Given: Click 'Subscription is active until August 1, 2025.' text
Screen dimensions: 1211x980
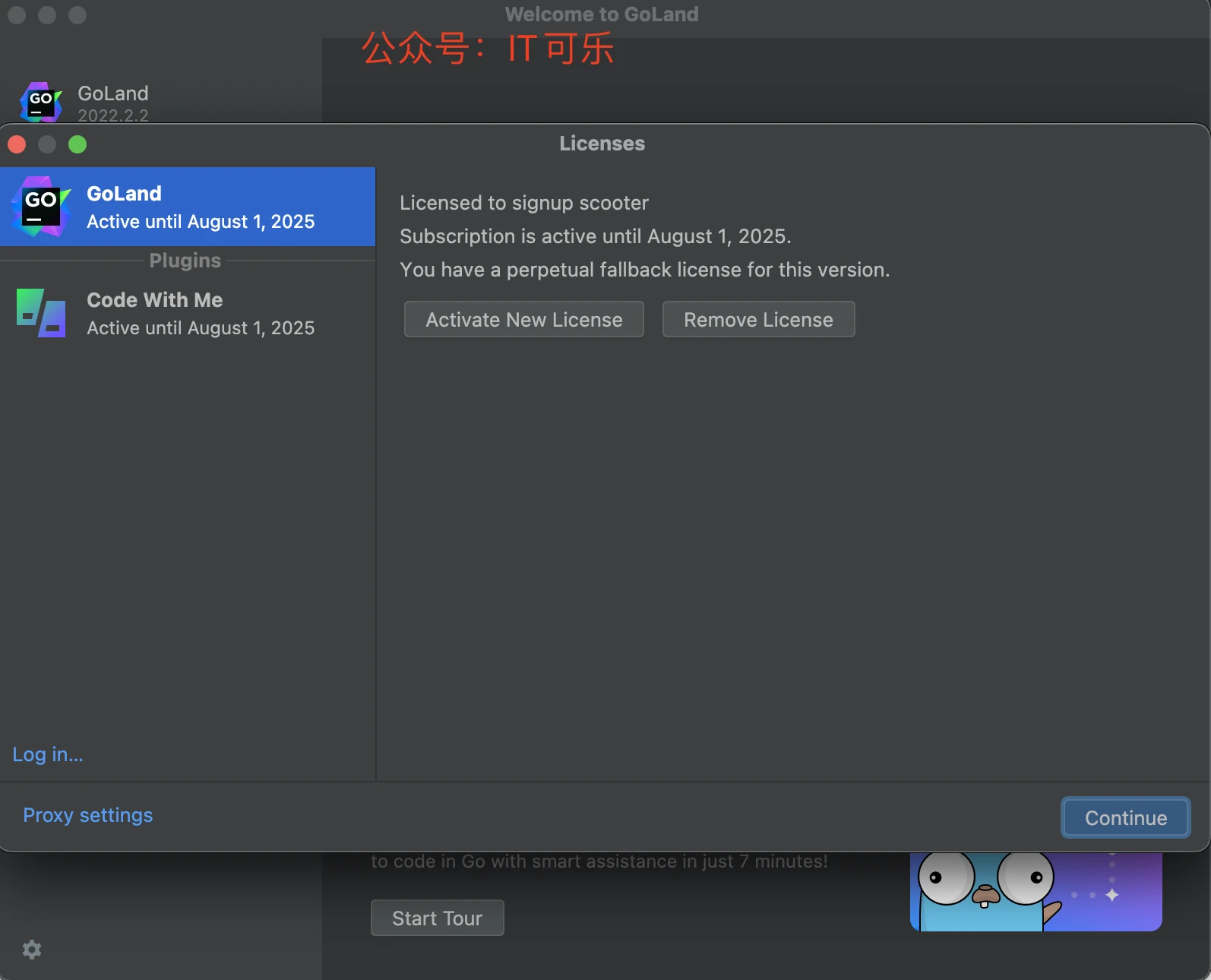Looking at the screenshot, I should point(596,236).
